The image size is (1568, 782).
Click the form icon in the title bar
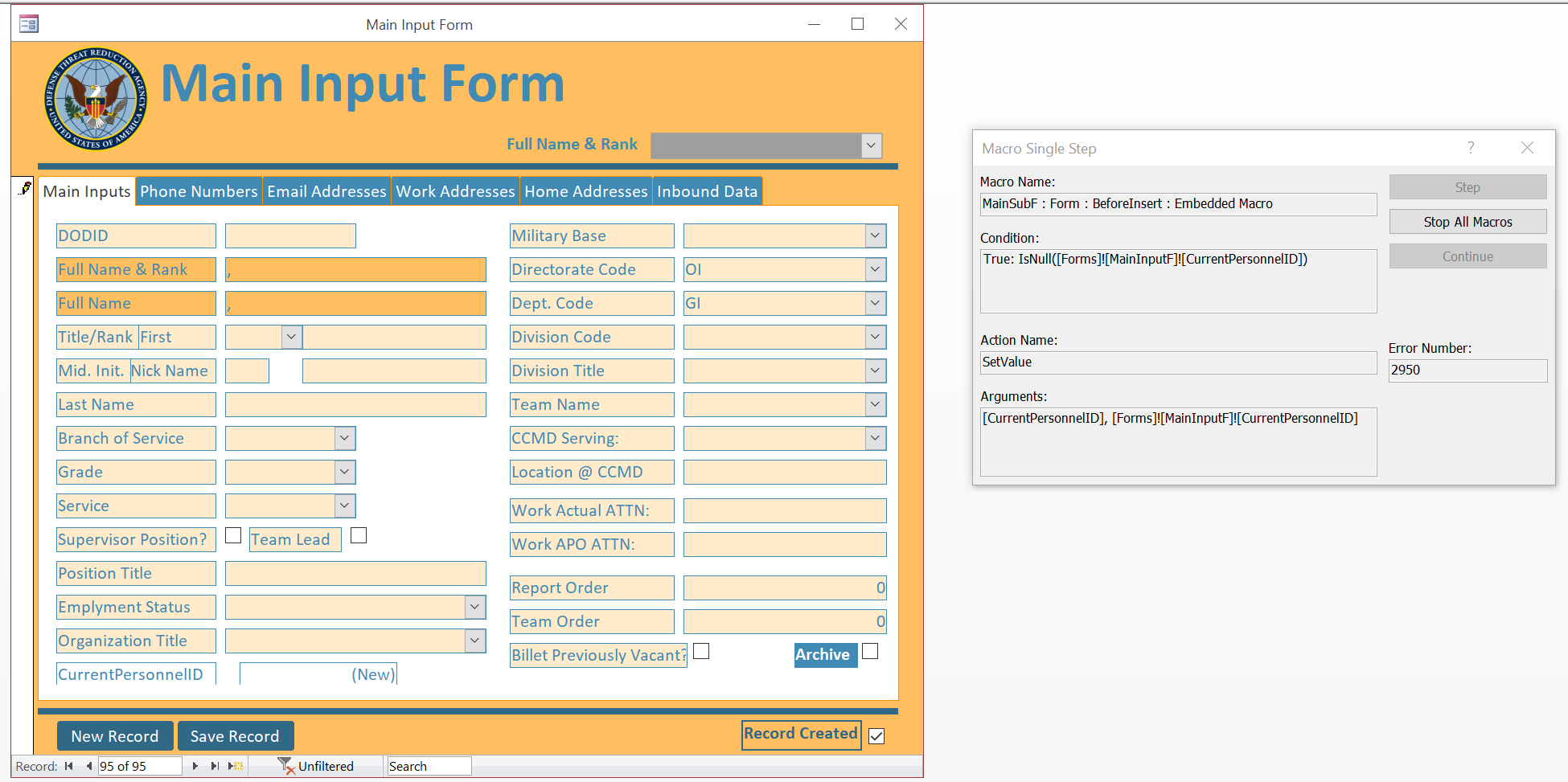click(x=29, y=24)
